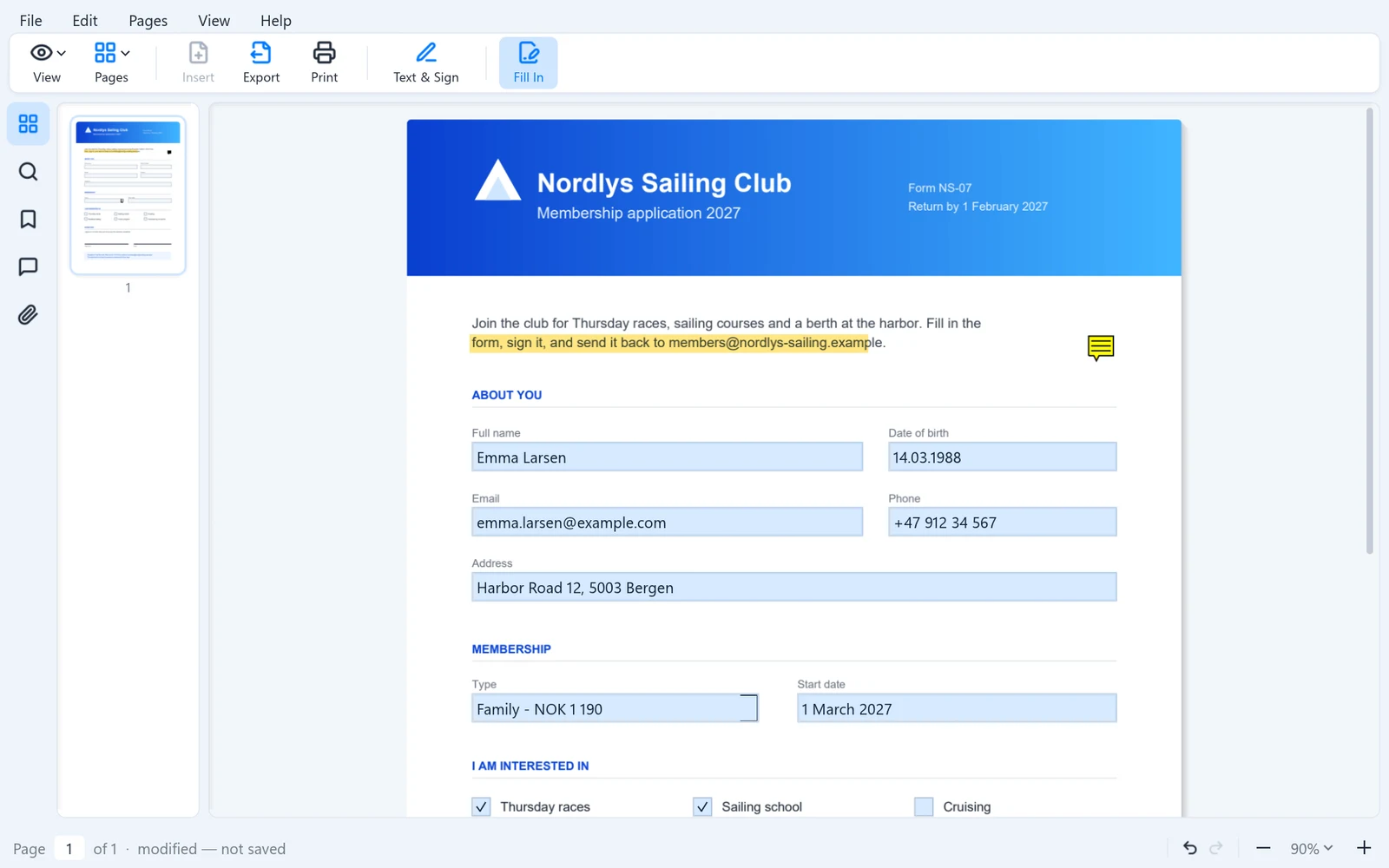
Task: Open the attachments paperclip icon
Action: [x=28, y=314]
